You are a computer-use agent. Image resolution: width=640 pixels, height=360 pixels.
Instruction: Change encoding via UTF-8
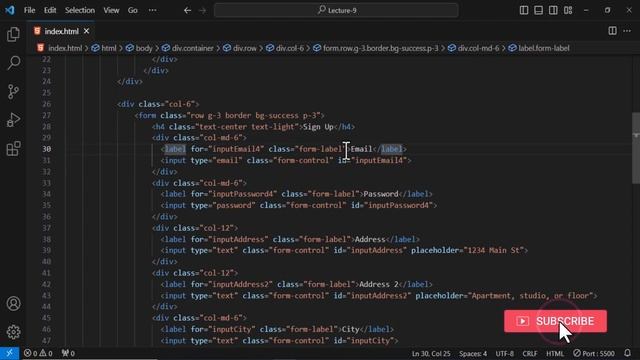click(x=504, y=353)
